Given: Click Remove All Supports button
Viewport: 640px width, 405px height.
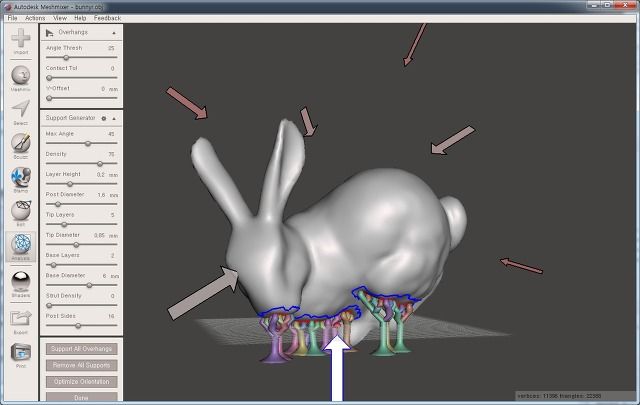Looking at the screenshot, I should pos(82,365).
